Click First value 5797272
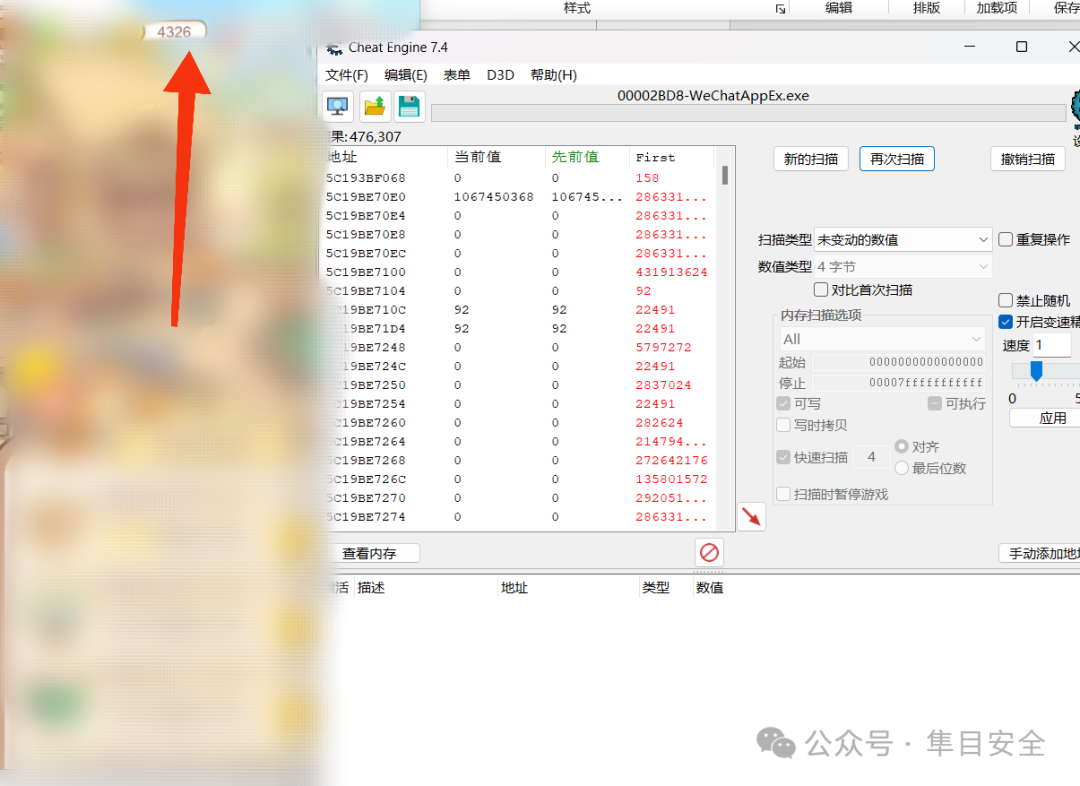Image resolution: width=1080 pixels, height=786 pixels. coord(663,347)
